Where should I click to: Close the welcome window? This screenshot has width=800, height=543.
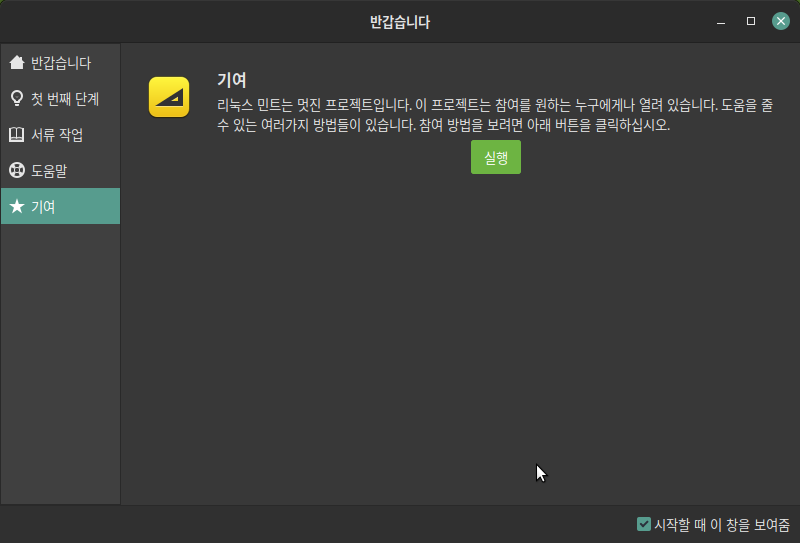(x=781, y=21)
